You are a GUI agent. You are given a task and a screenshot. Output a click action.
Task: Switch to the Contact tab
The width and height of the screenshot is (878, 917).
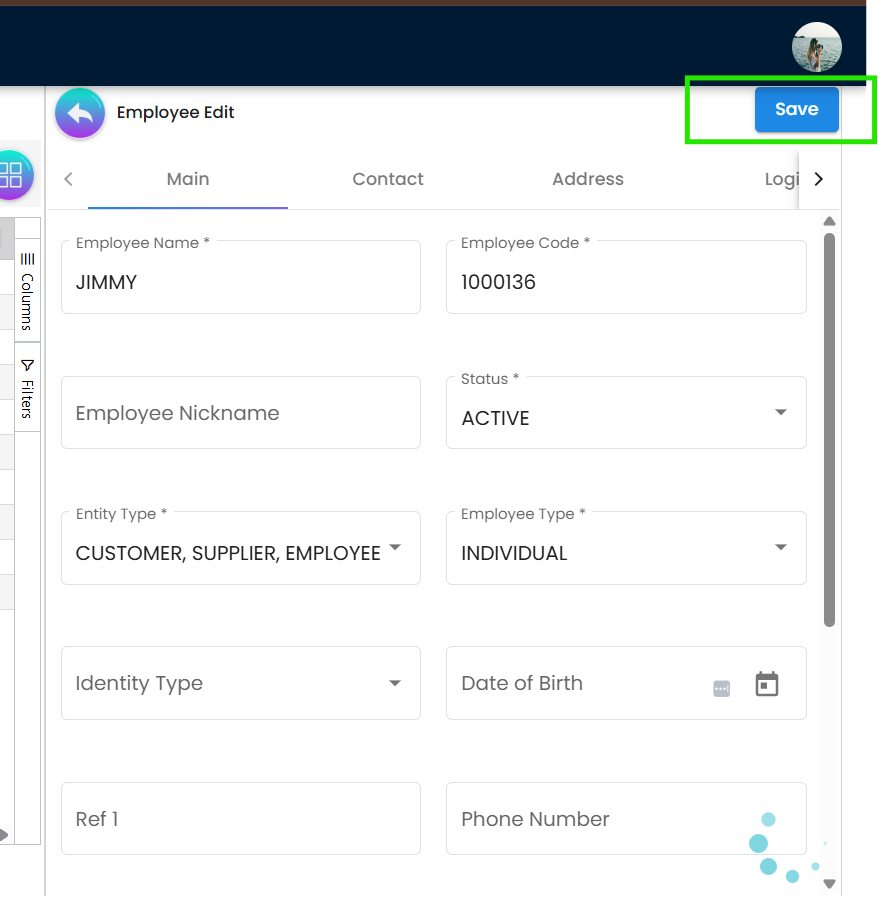(x=388, y=179)
